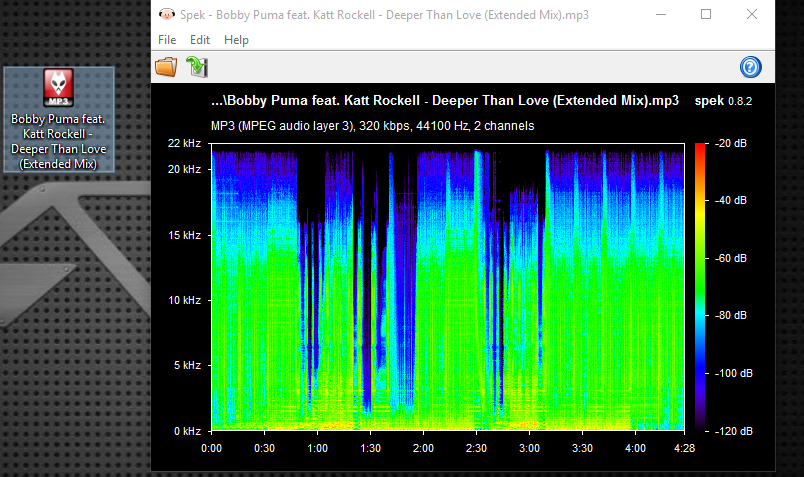
Task: Click the spectrogram display area
Action: pyautogui.click(x=448, y=287)
